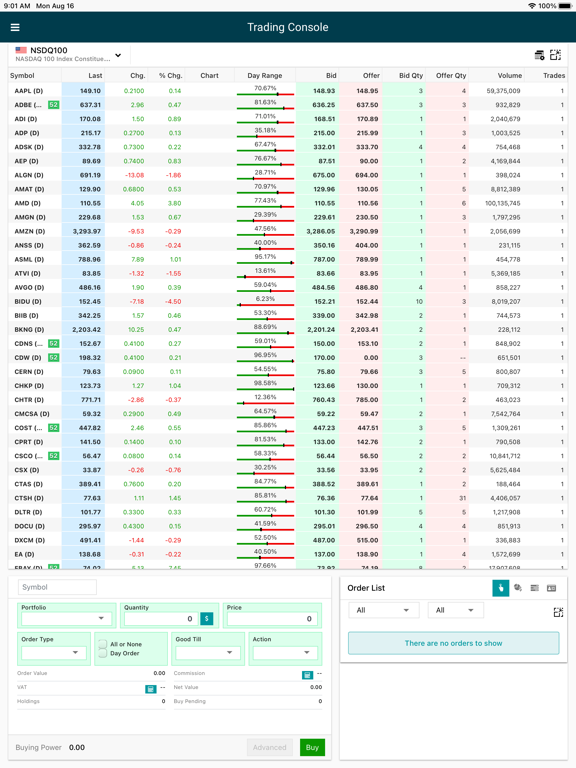Screen dimensions: 576x768
Task: Switch Order List to card view icon
Action: tap(552, 588)
